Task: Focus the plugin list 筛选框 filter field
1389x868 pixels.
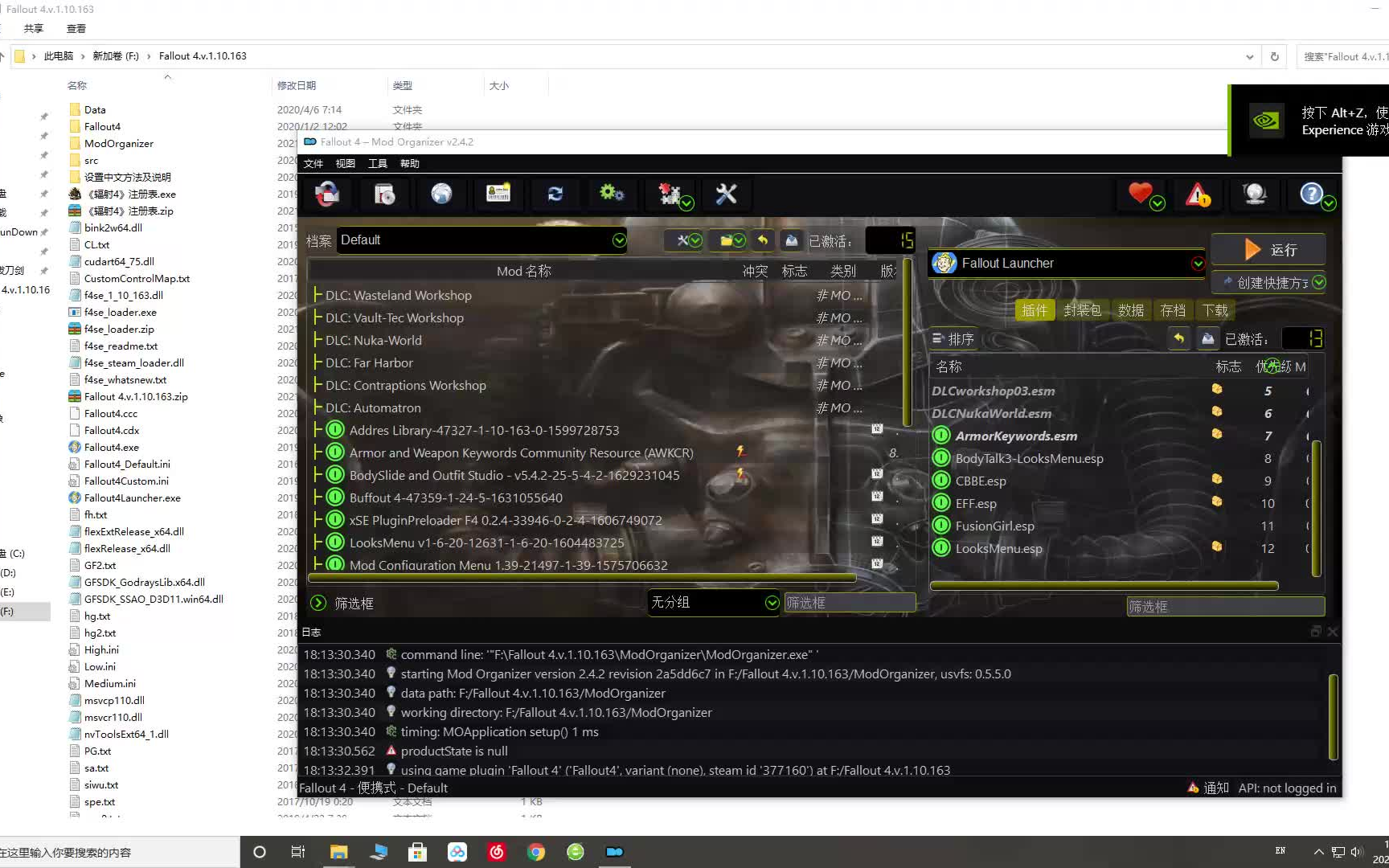Action: point(1226,606)
